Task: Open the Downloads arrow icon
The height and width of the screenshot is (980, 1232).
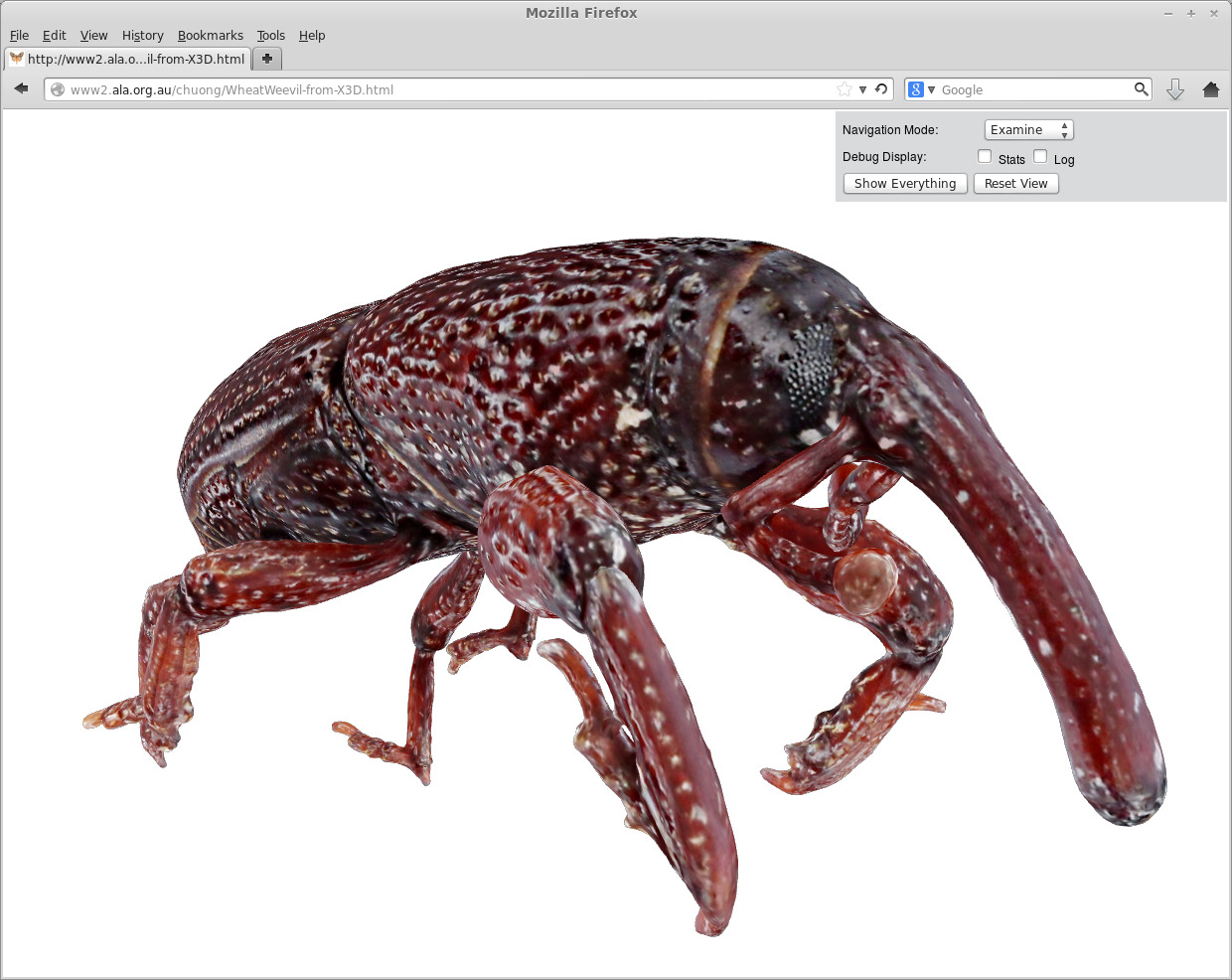Action: pyautogui.click(x=1175, y=89)
